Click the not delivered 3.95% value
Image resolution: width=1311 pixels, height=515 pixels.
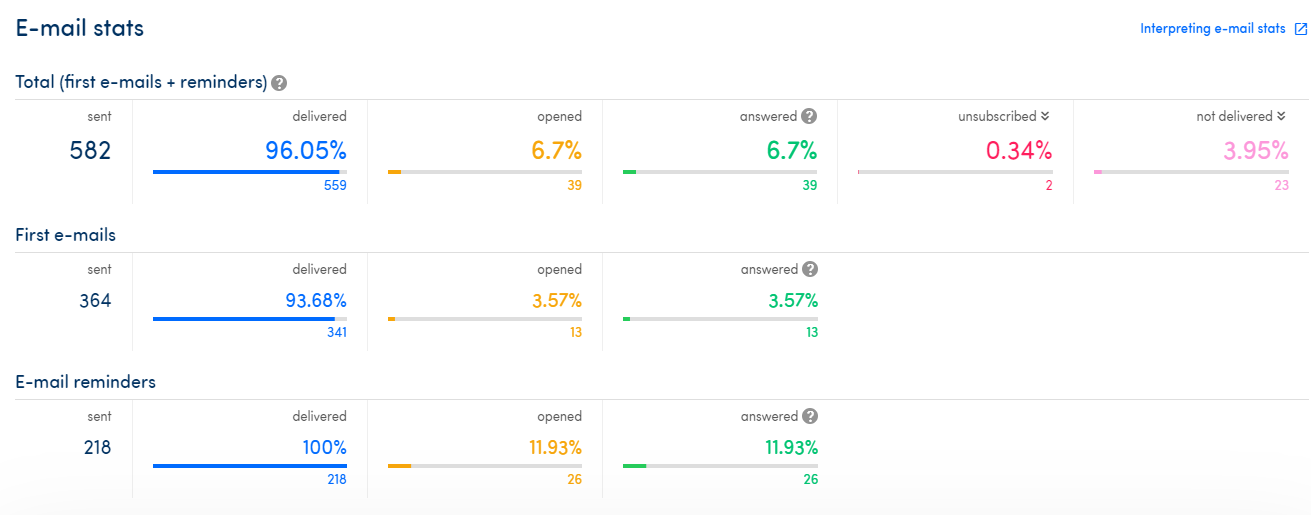point(1256,151)
